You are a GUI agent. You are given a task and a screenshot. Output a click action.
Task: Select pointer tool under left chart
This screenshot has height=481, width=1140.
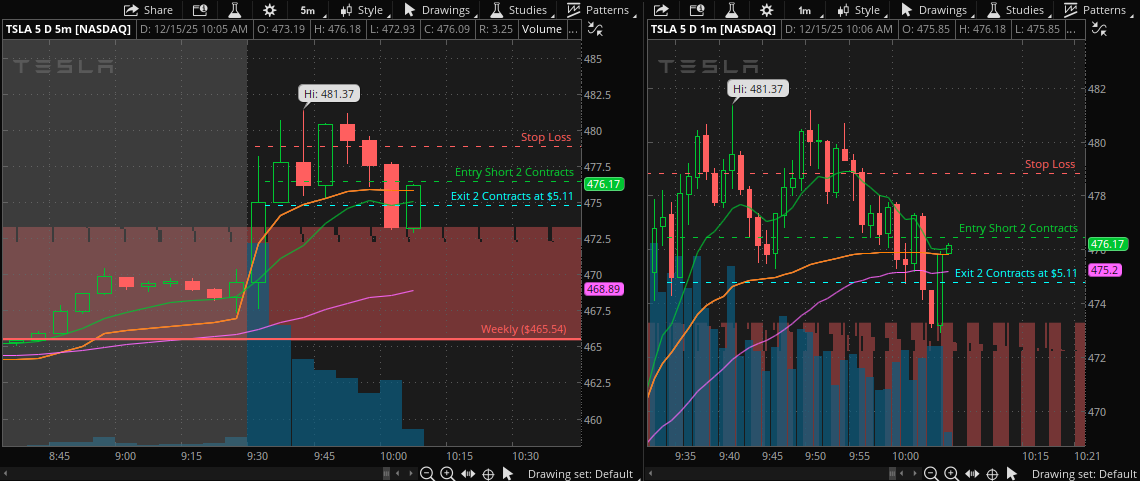507,474
